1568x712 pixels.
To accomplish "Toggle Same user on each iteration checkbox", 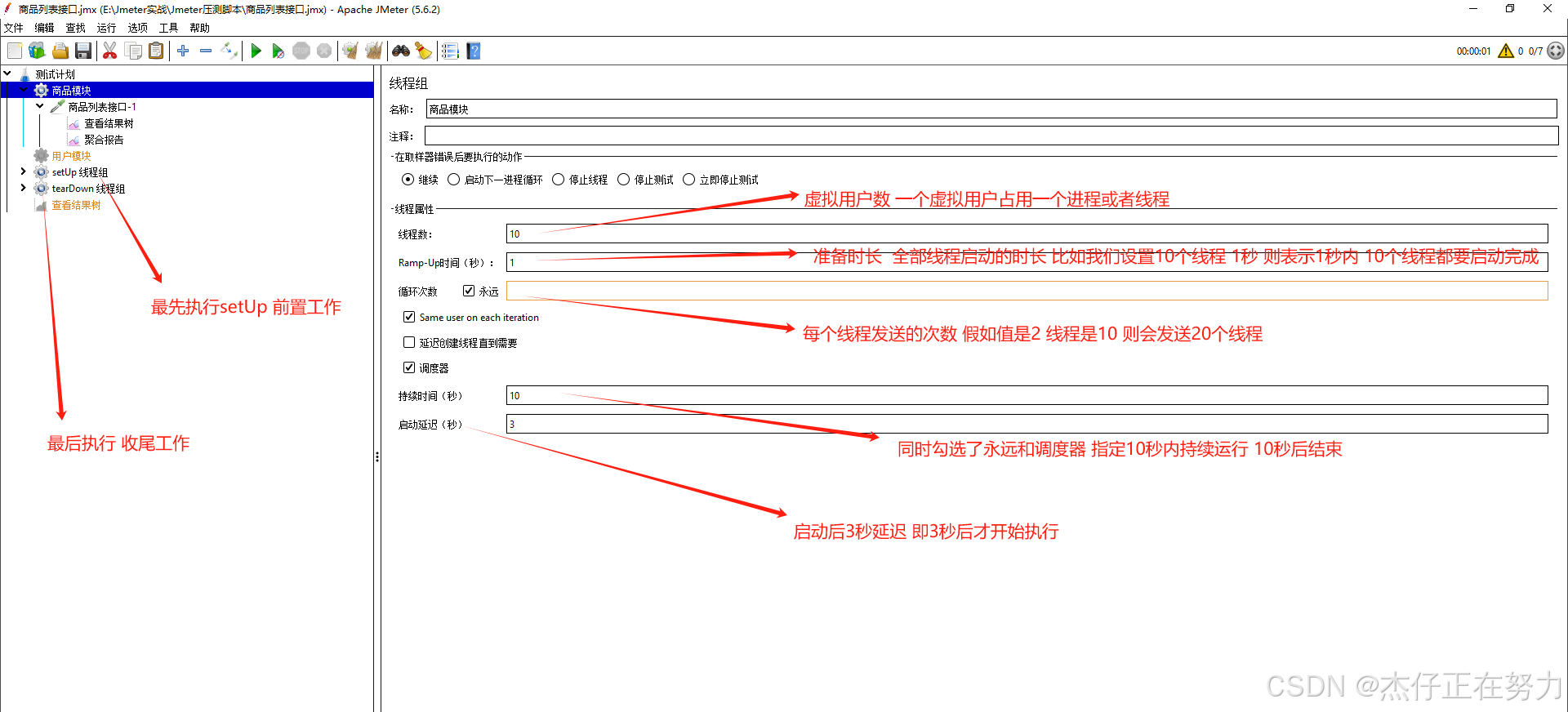I will [409, 317].
